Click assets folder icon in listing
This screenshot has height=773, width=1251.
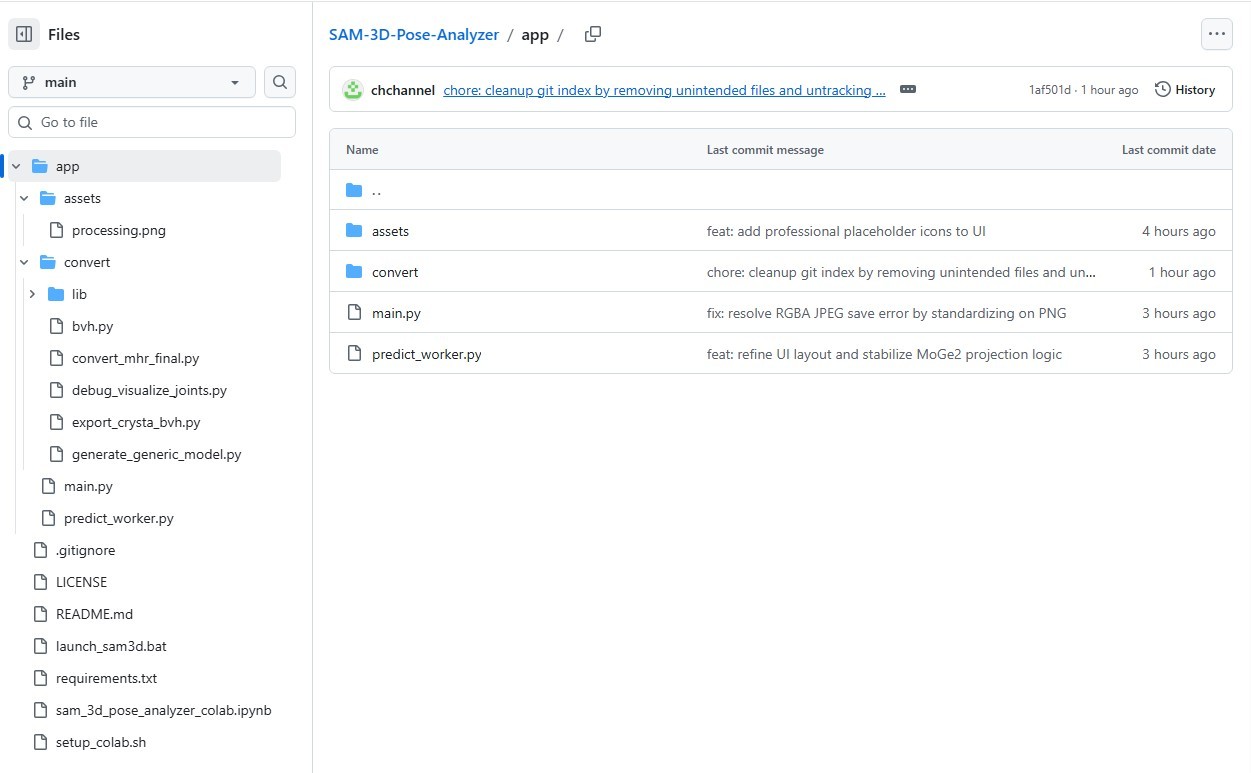354,231
